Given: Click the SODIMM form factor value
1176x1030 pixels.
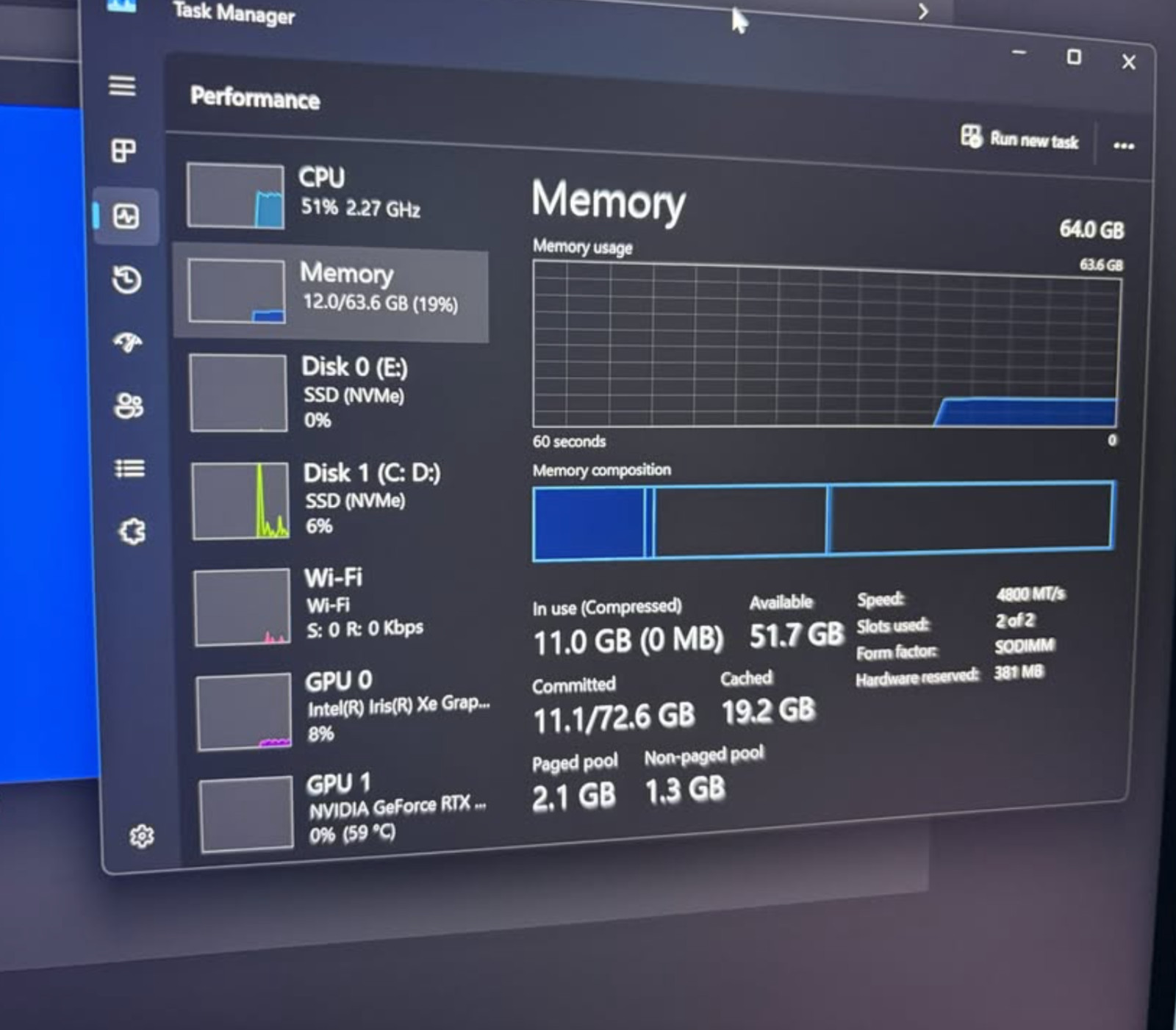Looking at the screenshot, I should tap(1025, 646).
